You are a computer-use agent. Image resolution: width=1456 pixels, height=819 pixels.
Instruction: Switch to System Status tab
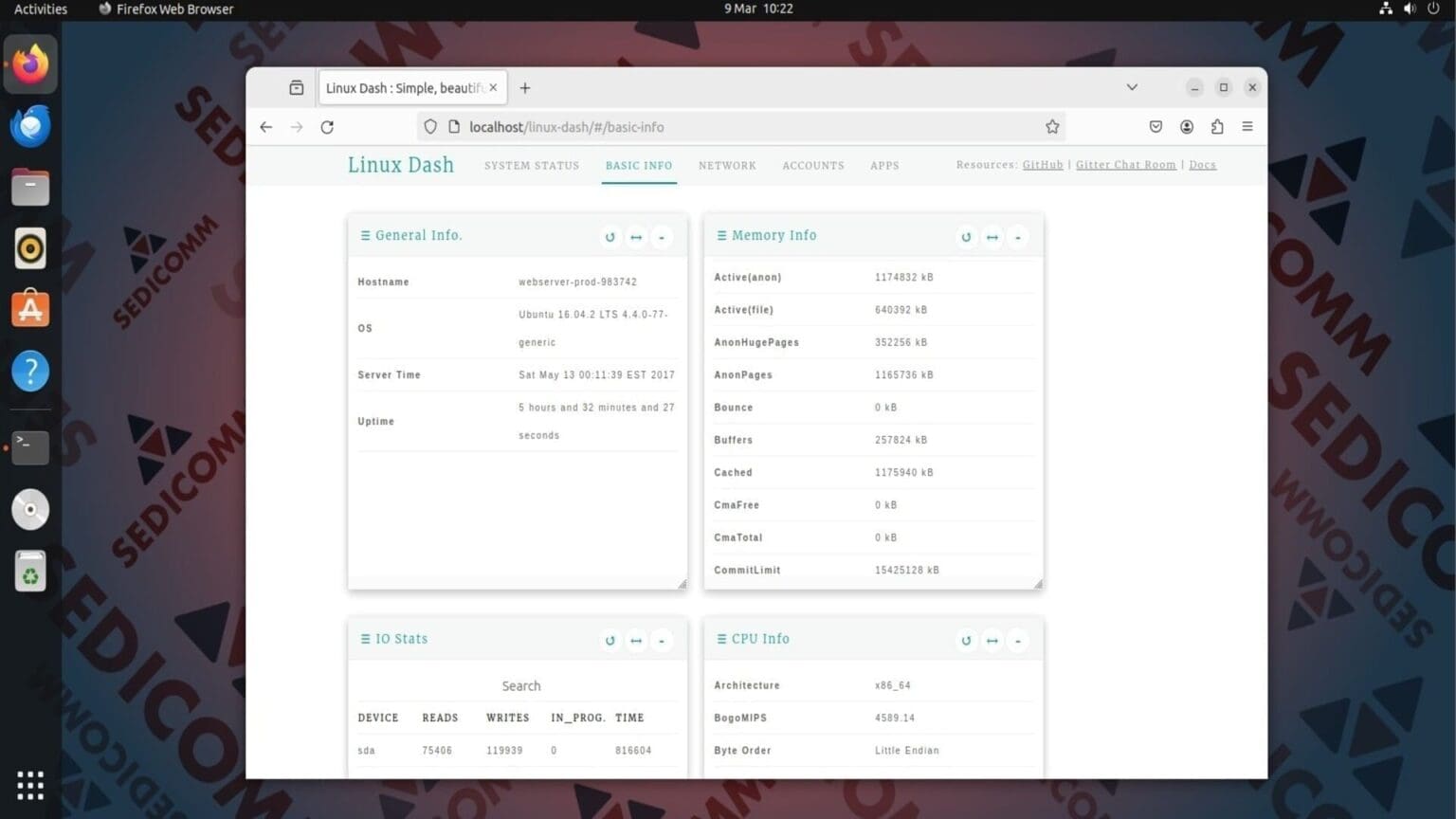(x=532, y=166)
